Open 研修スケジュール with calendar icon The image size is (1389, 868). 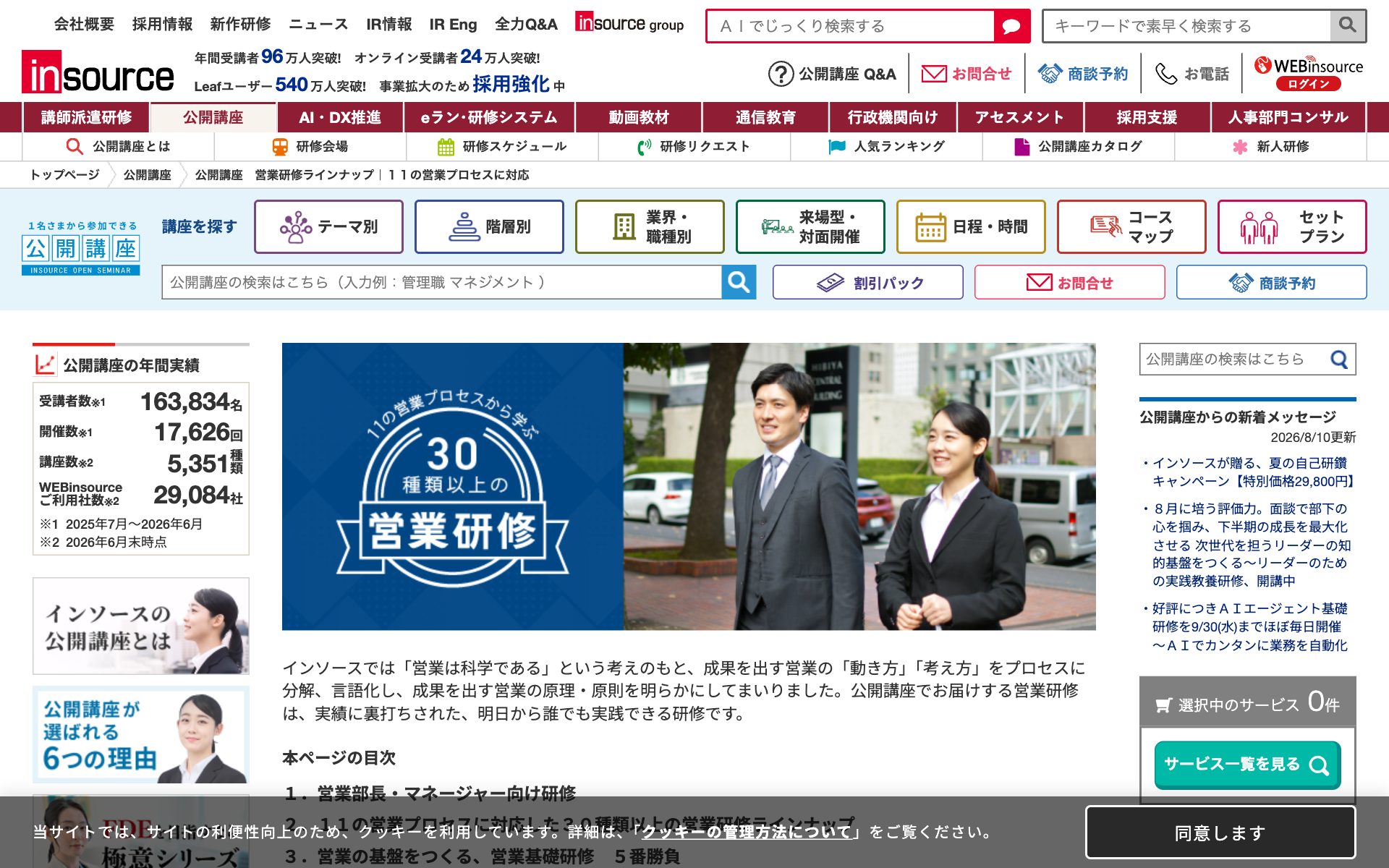(x=502, y=147)
